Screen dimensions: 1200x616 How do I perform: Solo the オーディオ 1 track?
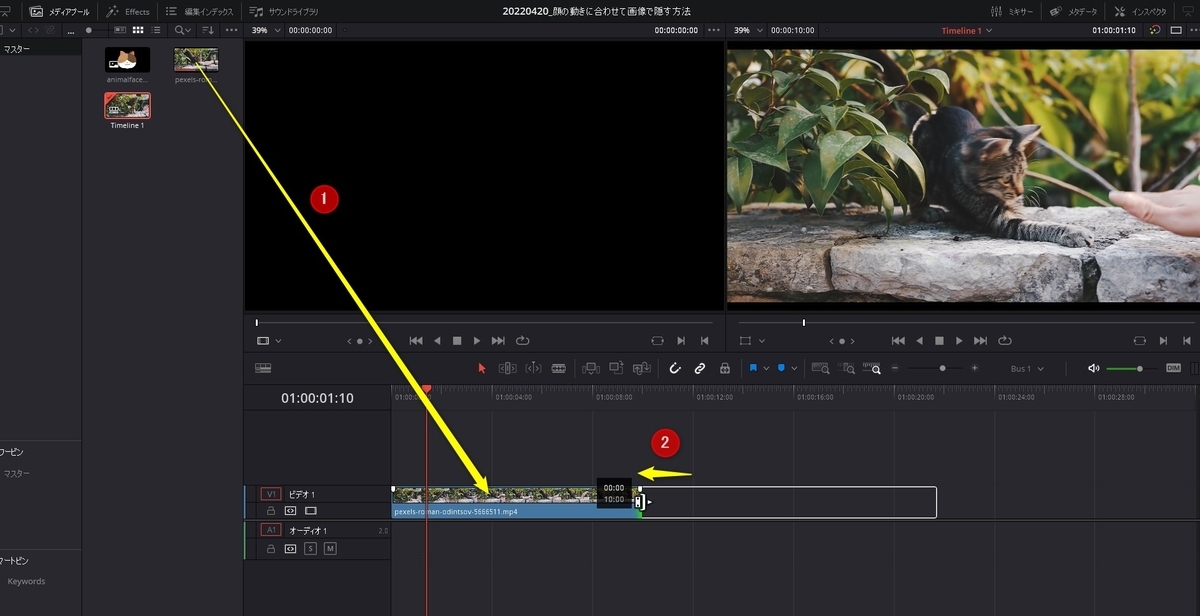click(x=311, y=549)
